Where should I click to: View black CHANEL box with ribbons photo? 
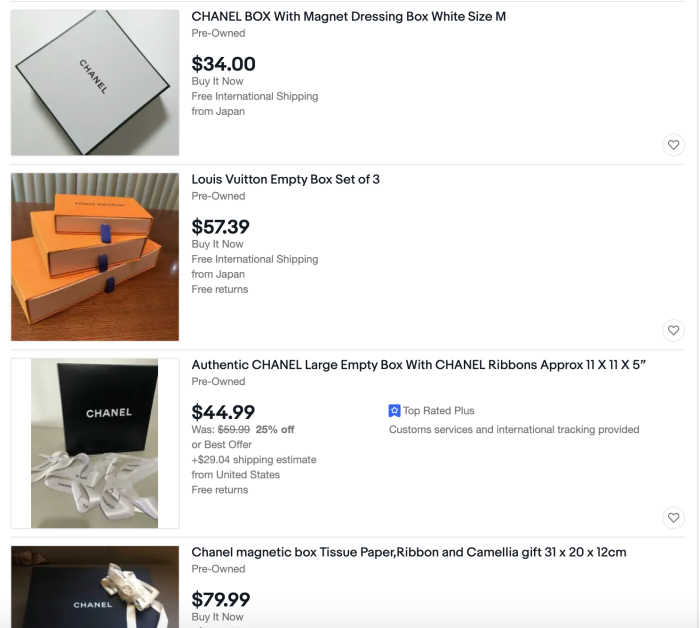click(x=95, y=443)
